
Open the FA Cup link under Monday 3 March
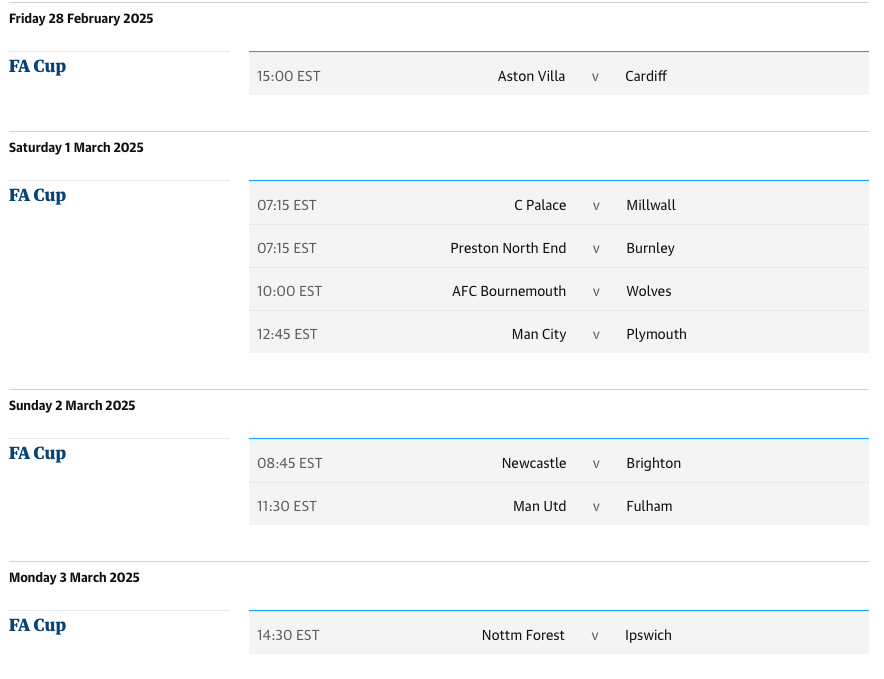click(37, 626)
